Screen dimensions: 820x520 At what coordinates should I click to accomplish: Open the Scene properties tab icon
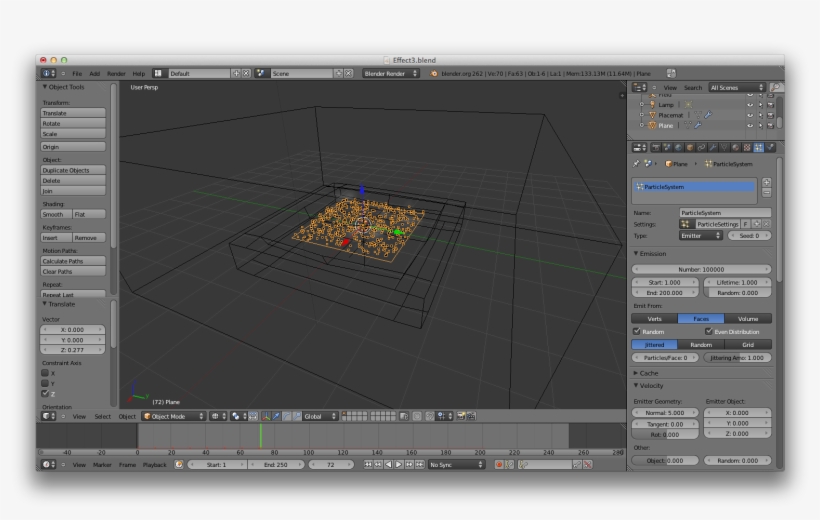coord(667,148)
